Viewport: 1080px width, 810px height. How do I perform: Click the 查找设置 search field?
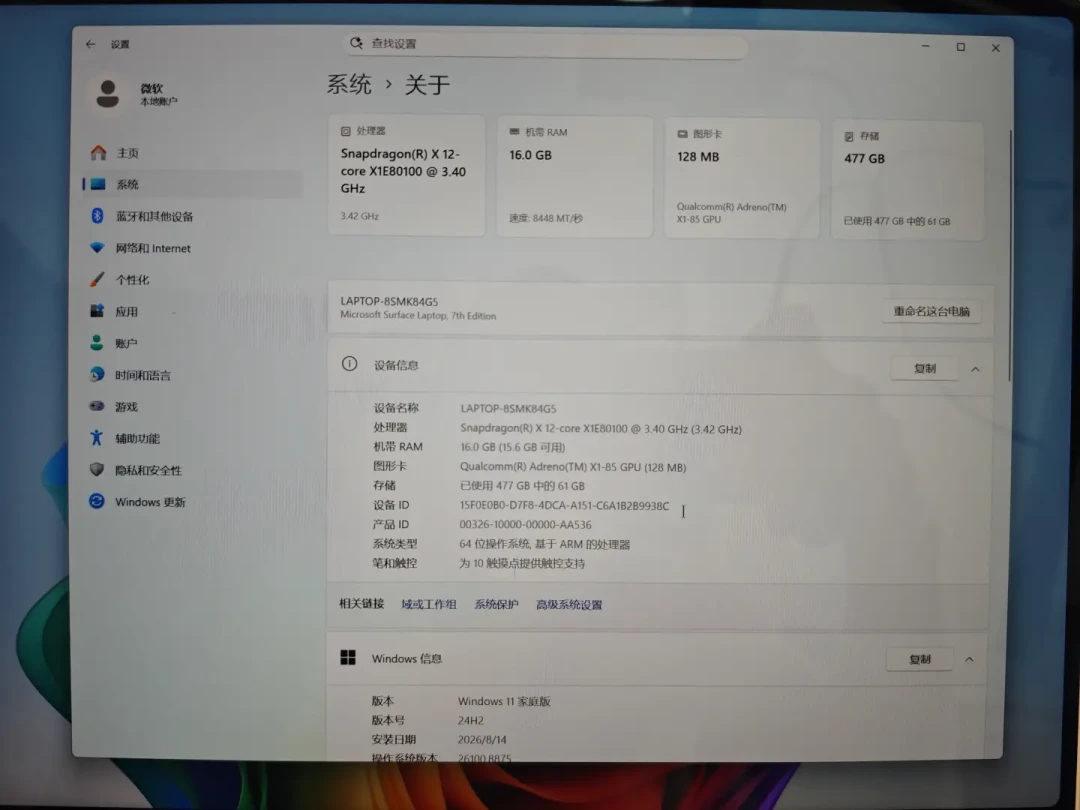(x=545, y=44)
